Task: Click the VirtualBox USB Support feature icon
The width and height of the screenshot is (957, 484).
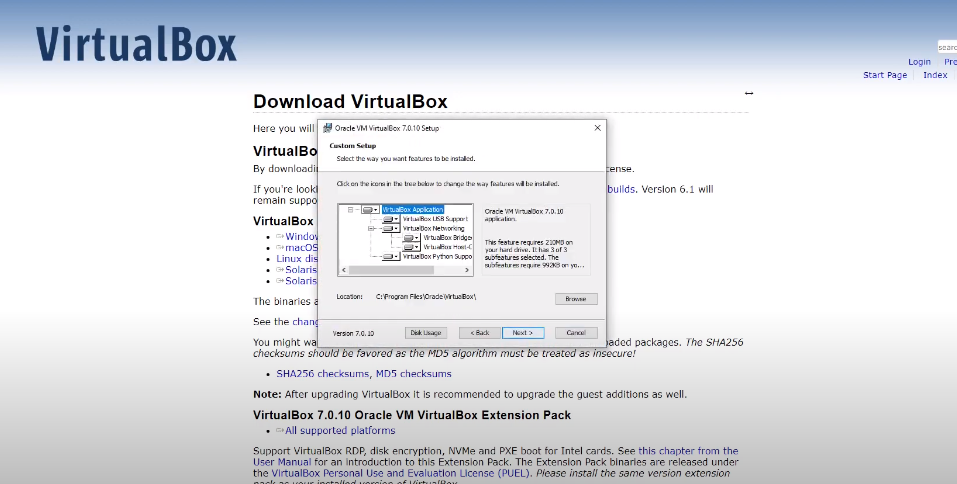Action: pyautogui.click(x=388, y=218)
